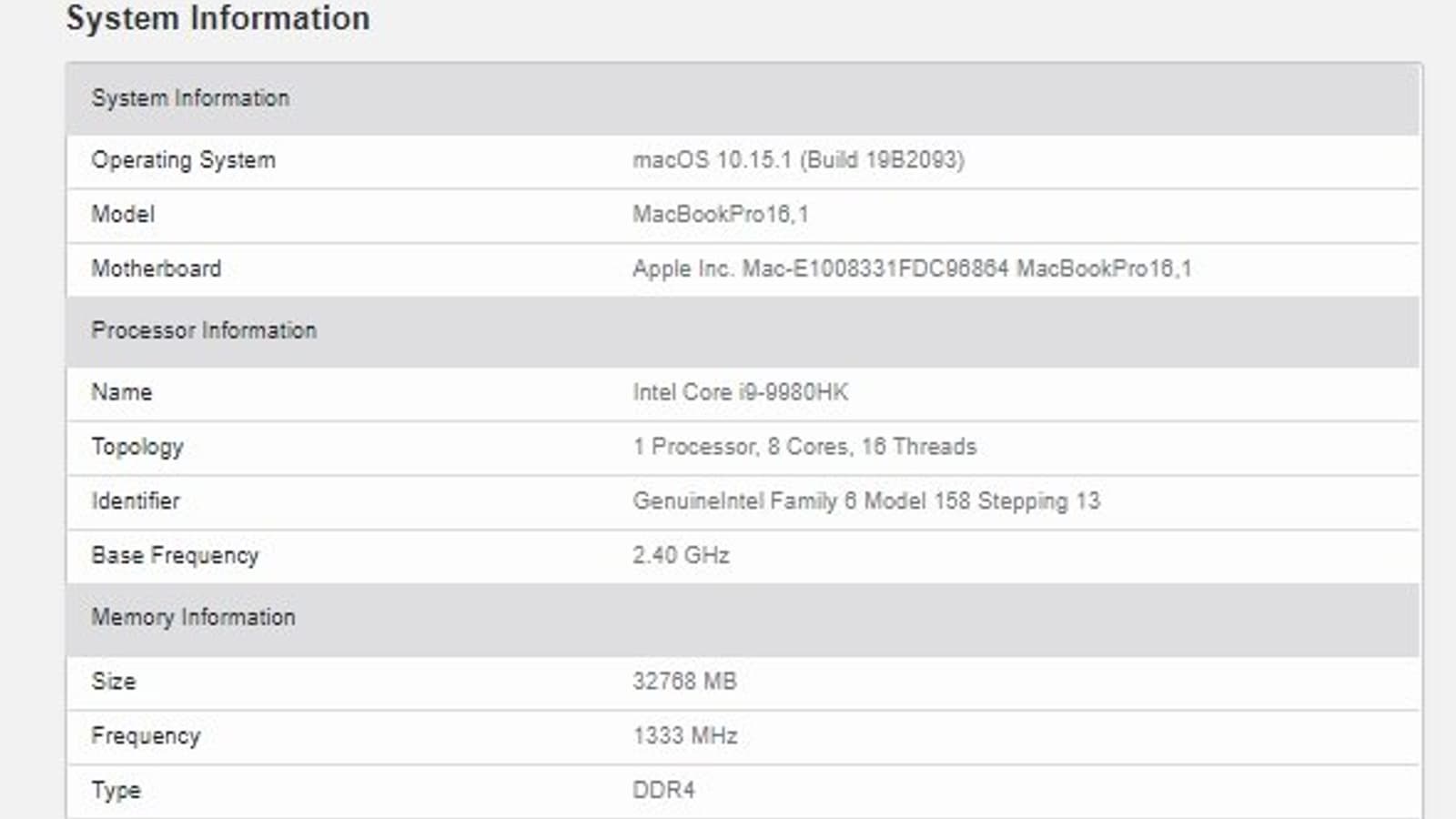Image resolution: width=1456 pixels, height=819 pixels.
Task: Click the 2.40 GHz frequency value
Action: 681,555
